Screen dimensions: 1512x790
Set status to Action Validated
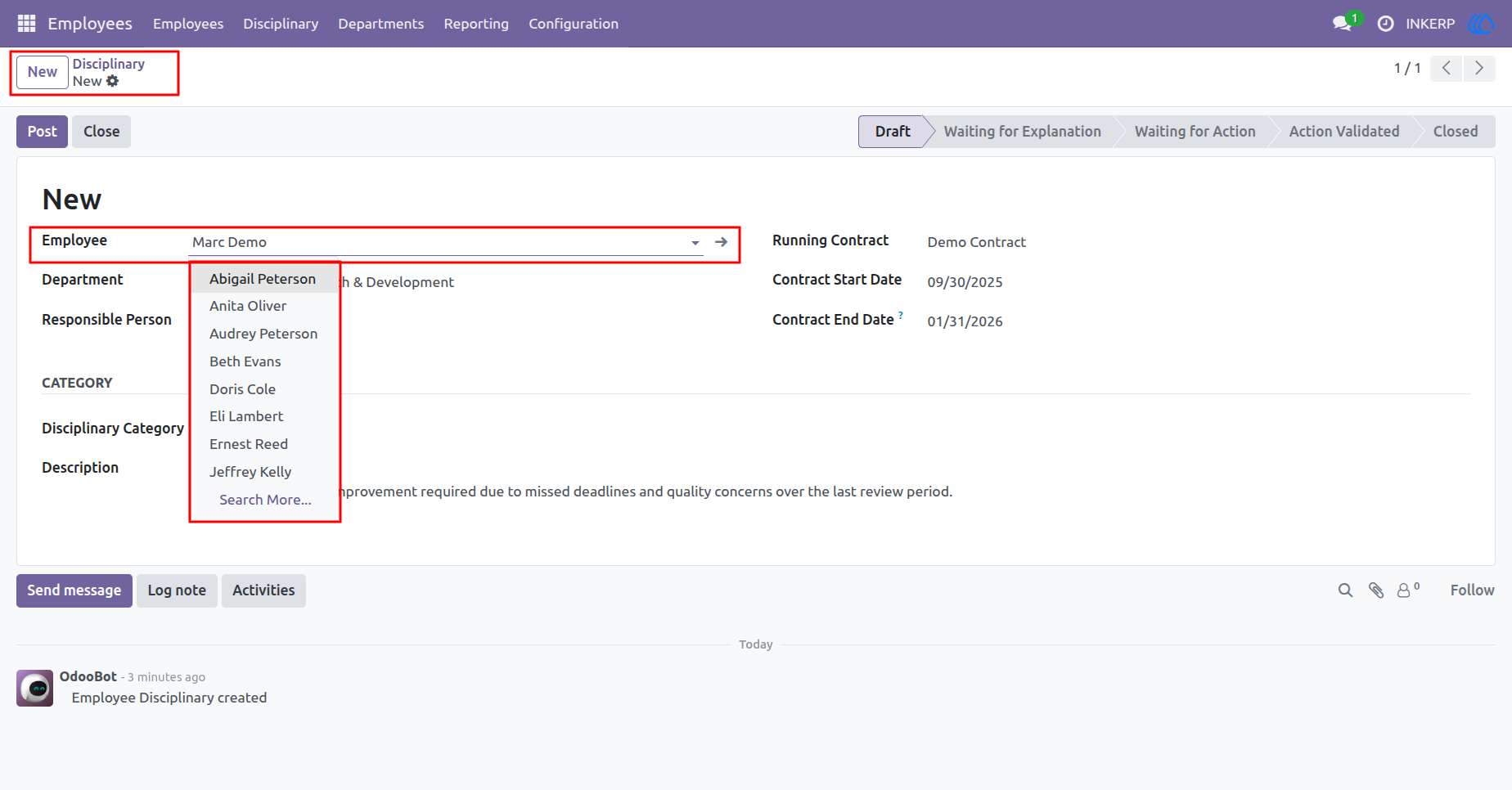[x=1343, y=132]
